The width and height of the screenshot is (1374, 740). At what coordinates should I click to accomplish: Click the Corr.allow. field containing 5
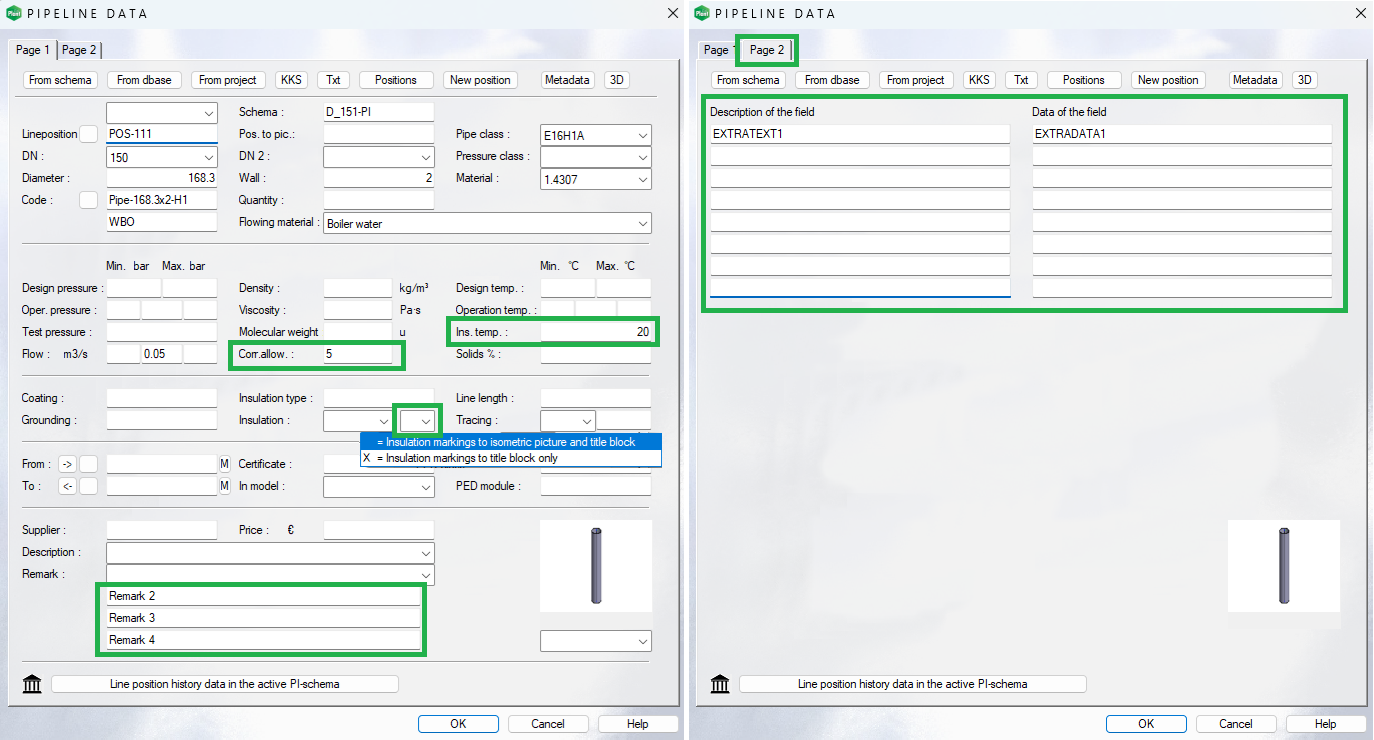[357, 354]
